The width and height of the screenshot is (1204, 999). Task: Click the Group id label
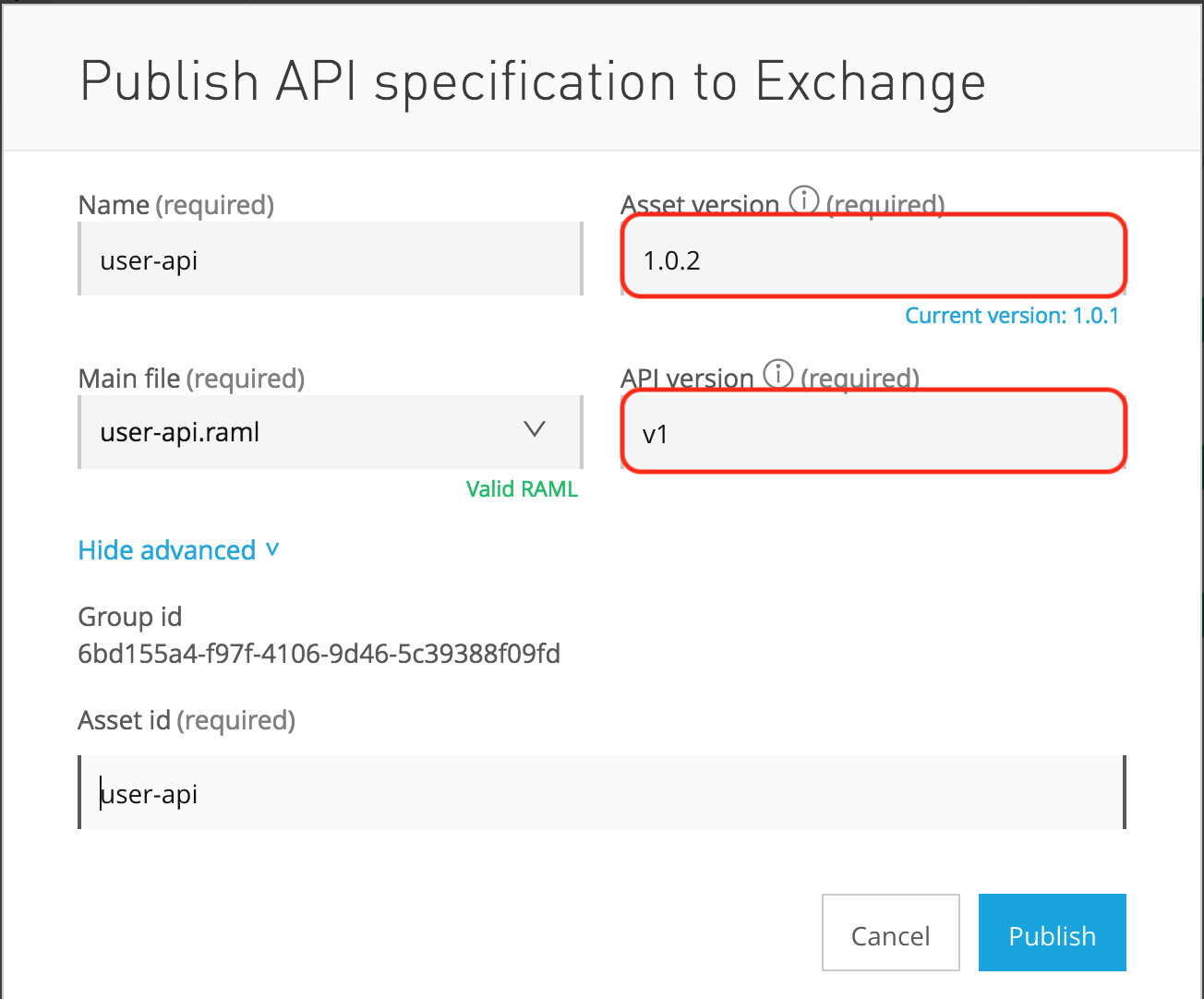129,617
